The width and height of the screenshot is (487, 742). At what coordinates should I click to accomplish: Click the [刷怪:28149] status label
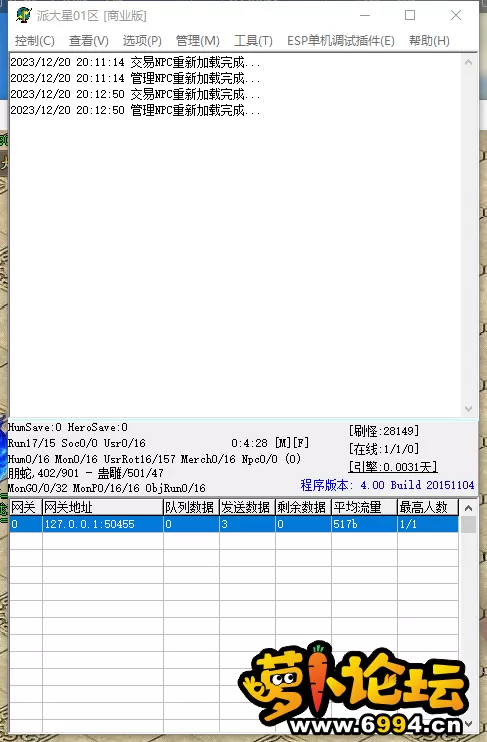point(384,431)
